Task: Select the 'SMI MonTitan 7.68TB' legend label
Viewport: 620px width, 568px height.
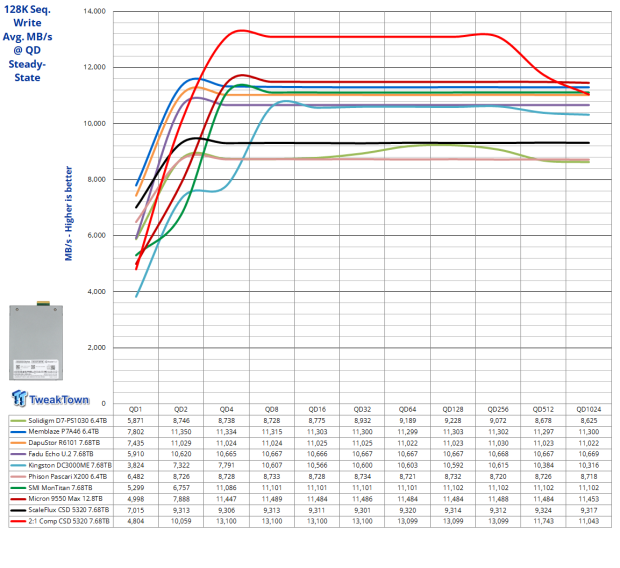Action: pos(60,488)
